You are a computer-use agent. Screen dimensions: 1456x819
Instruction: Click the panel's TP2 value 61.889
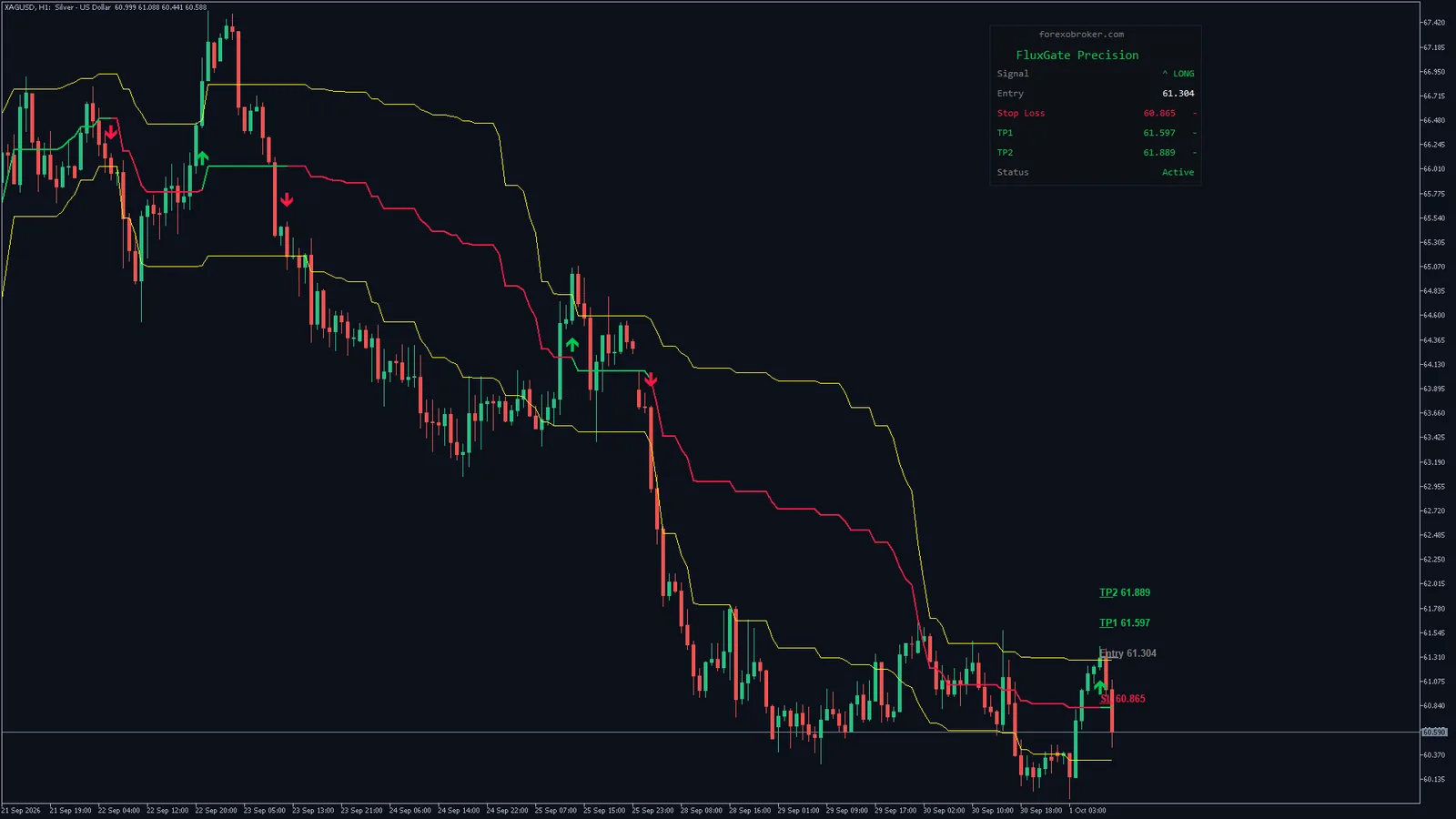click(1159, 153)
